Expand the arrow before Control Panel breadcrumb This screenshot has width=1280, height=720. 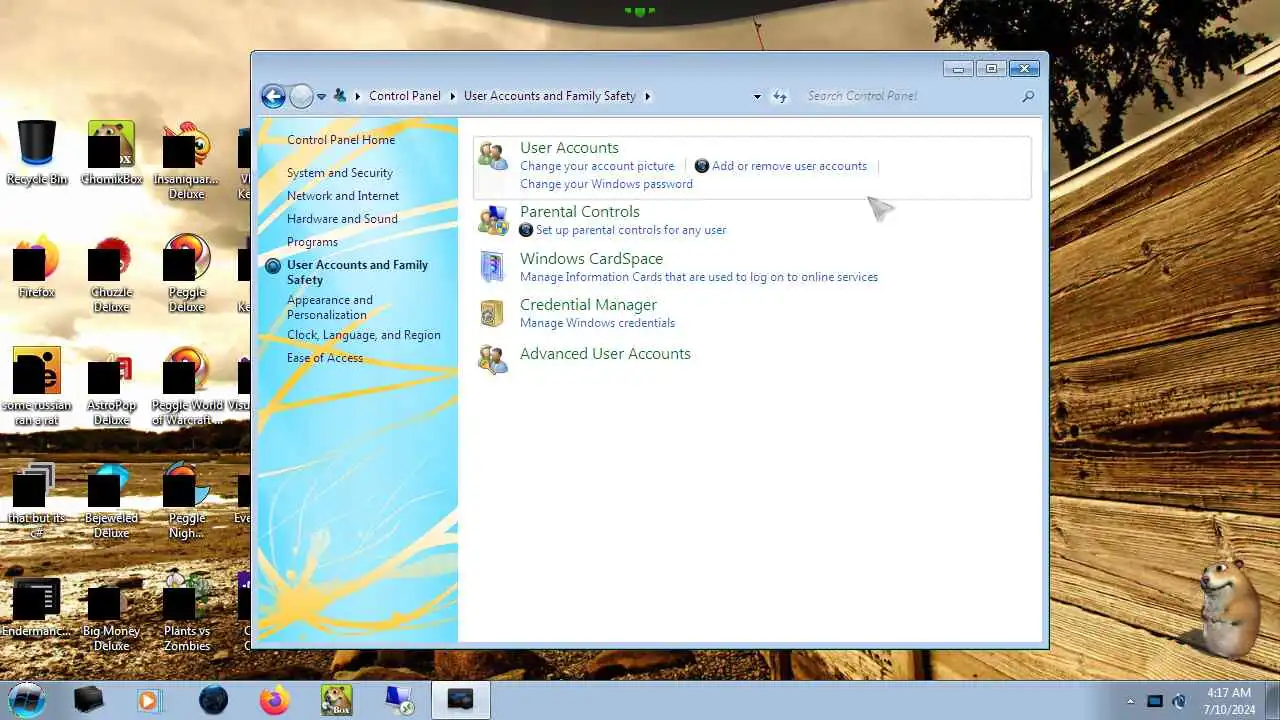[x=358, y=96]
